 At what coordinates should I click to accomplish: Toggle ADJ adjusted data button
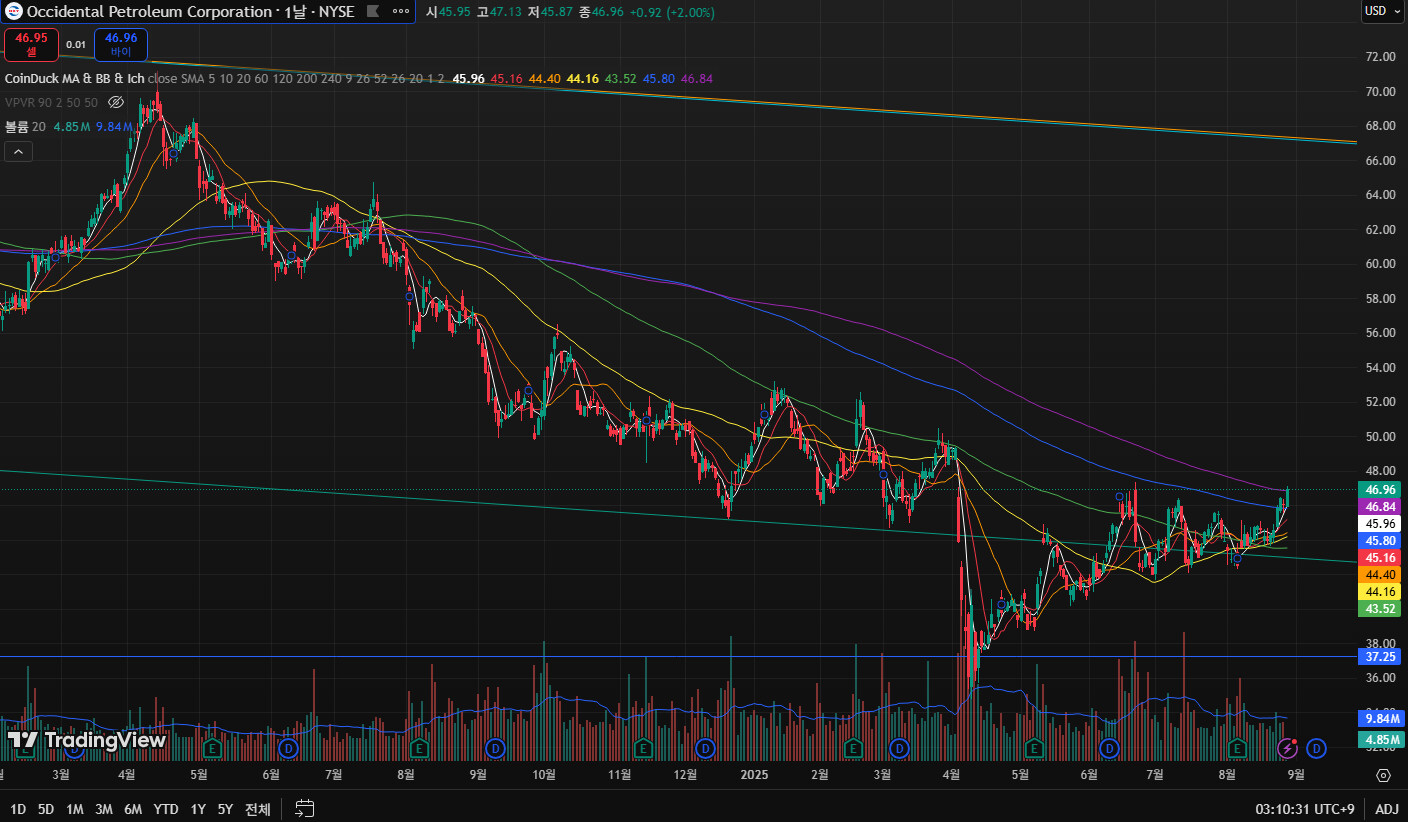[x=1387, y=809]
